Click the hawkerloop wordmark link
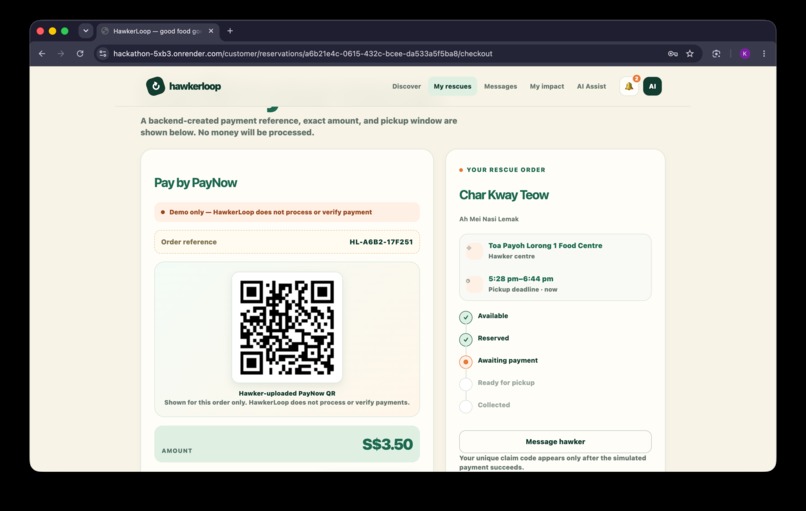 point(195,86)
